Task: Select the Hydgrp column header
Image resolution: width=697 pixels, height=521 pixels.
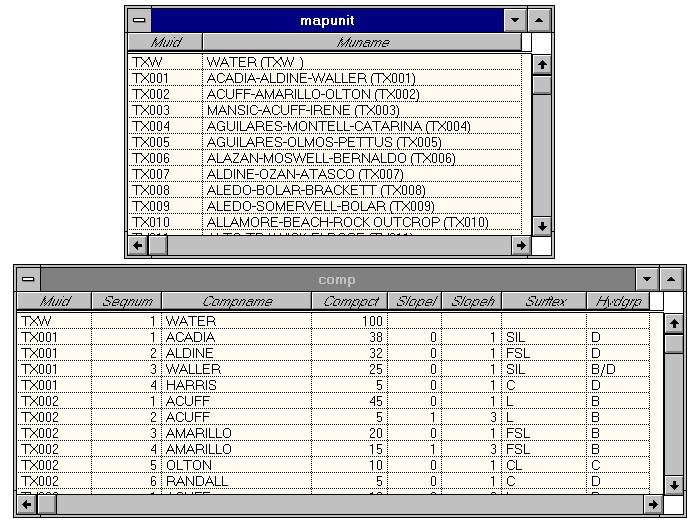Action: click(x=617, y=301)
